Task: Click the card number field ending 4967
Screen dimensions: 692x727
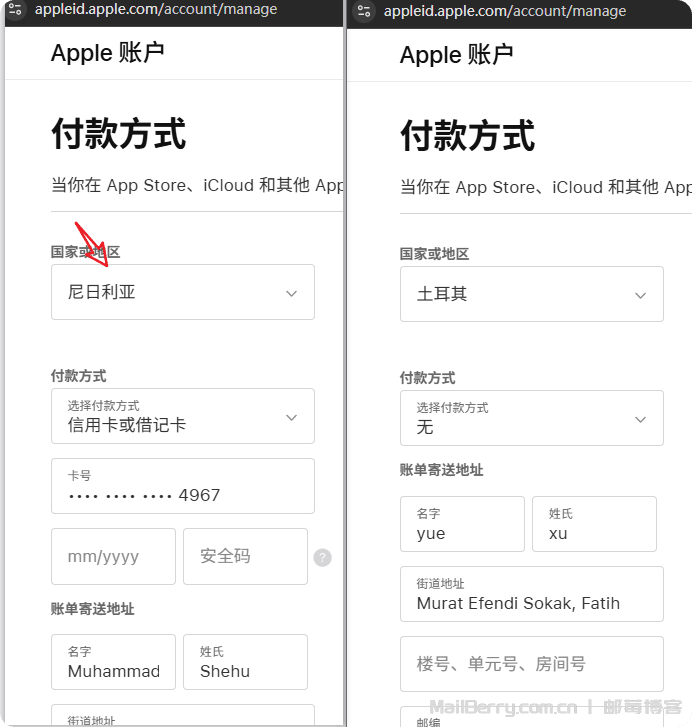Action: 183,486
